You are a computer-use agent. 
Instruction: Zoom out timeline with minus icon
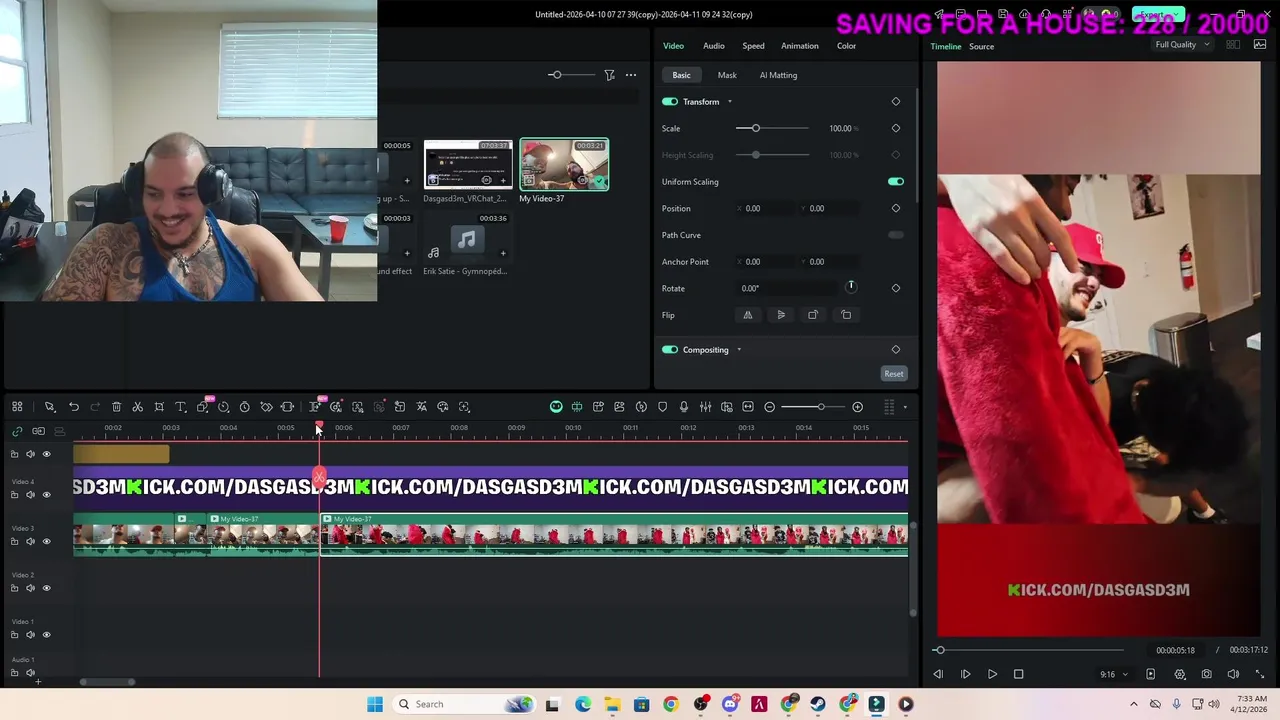pos(769,407)
